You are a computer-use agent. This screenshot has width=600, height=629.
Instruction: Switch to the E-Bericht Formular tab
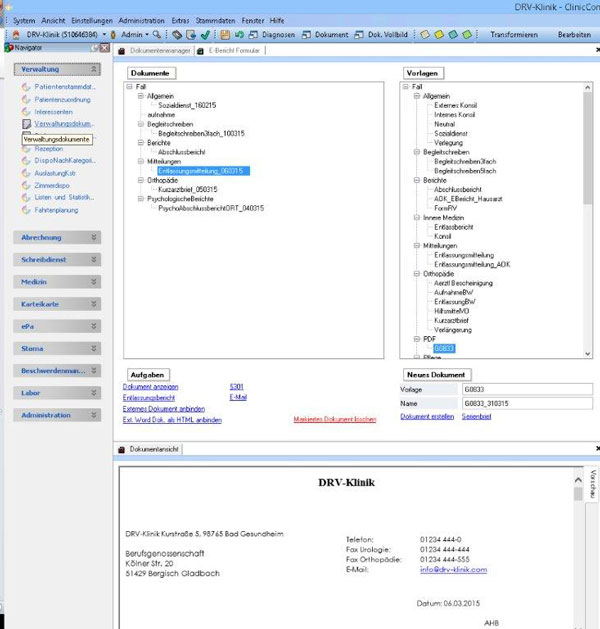pyautogui.click(x=230, y=51)
